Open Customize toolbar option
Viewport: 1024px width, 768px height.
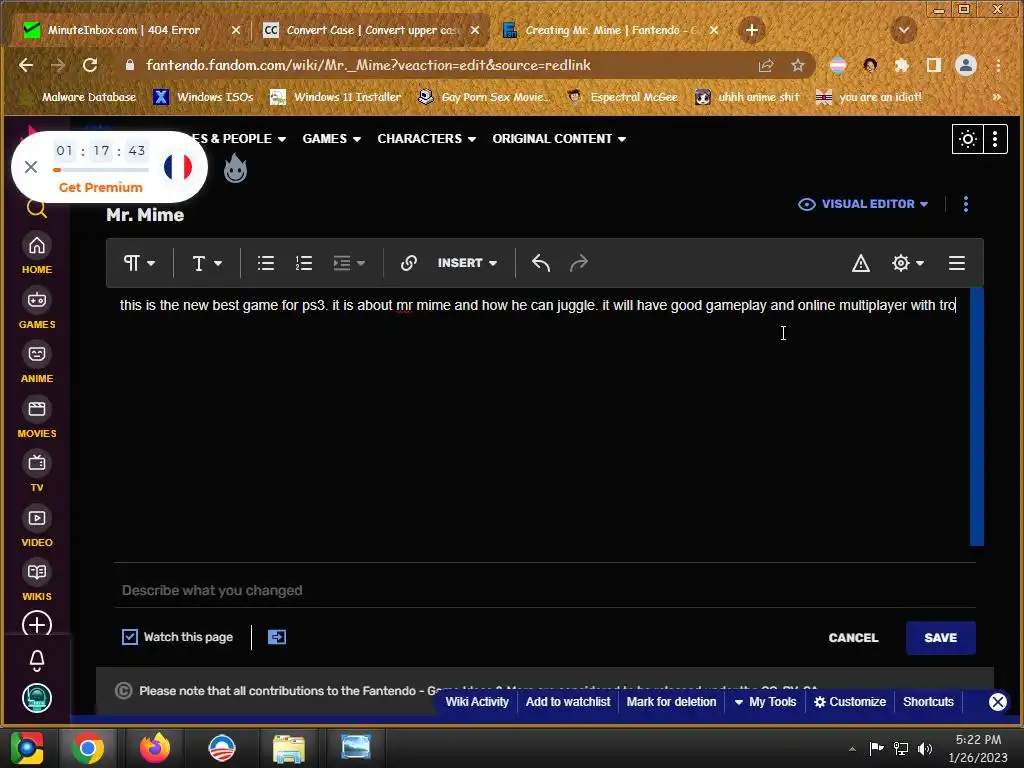(x=850, y=702)
